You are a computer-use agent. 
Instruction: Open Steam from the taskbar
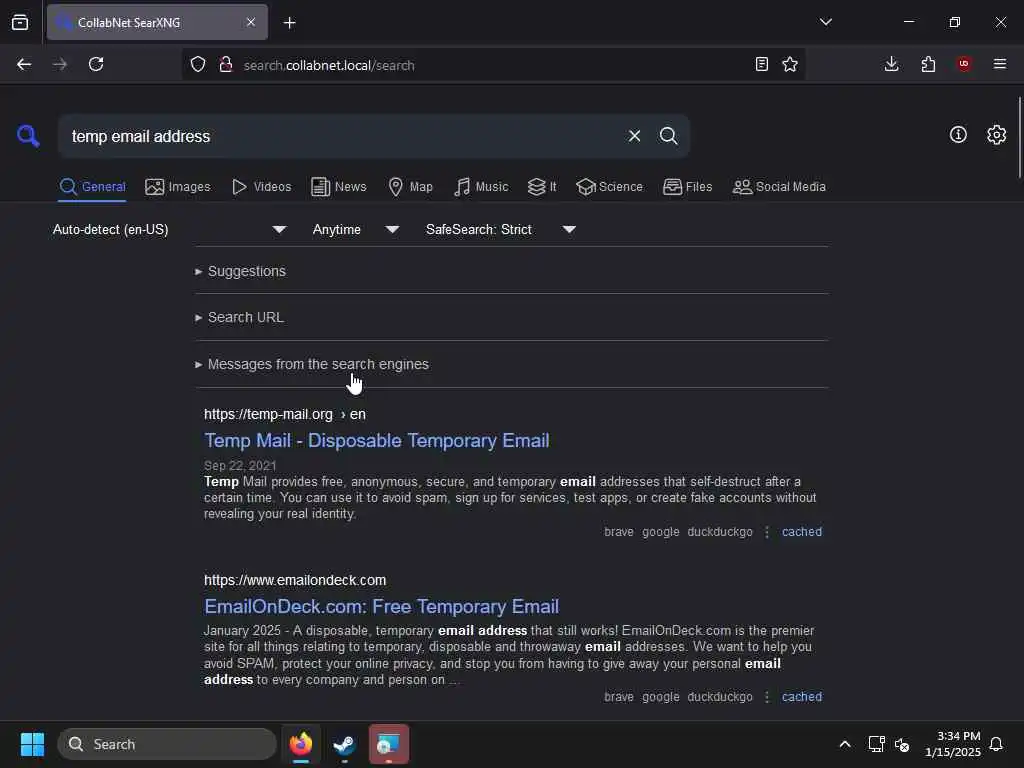pos(344,744)
